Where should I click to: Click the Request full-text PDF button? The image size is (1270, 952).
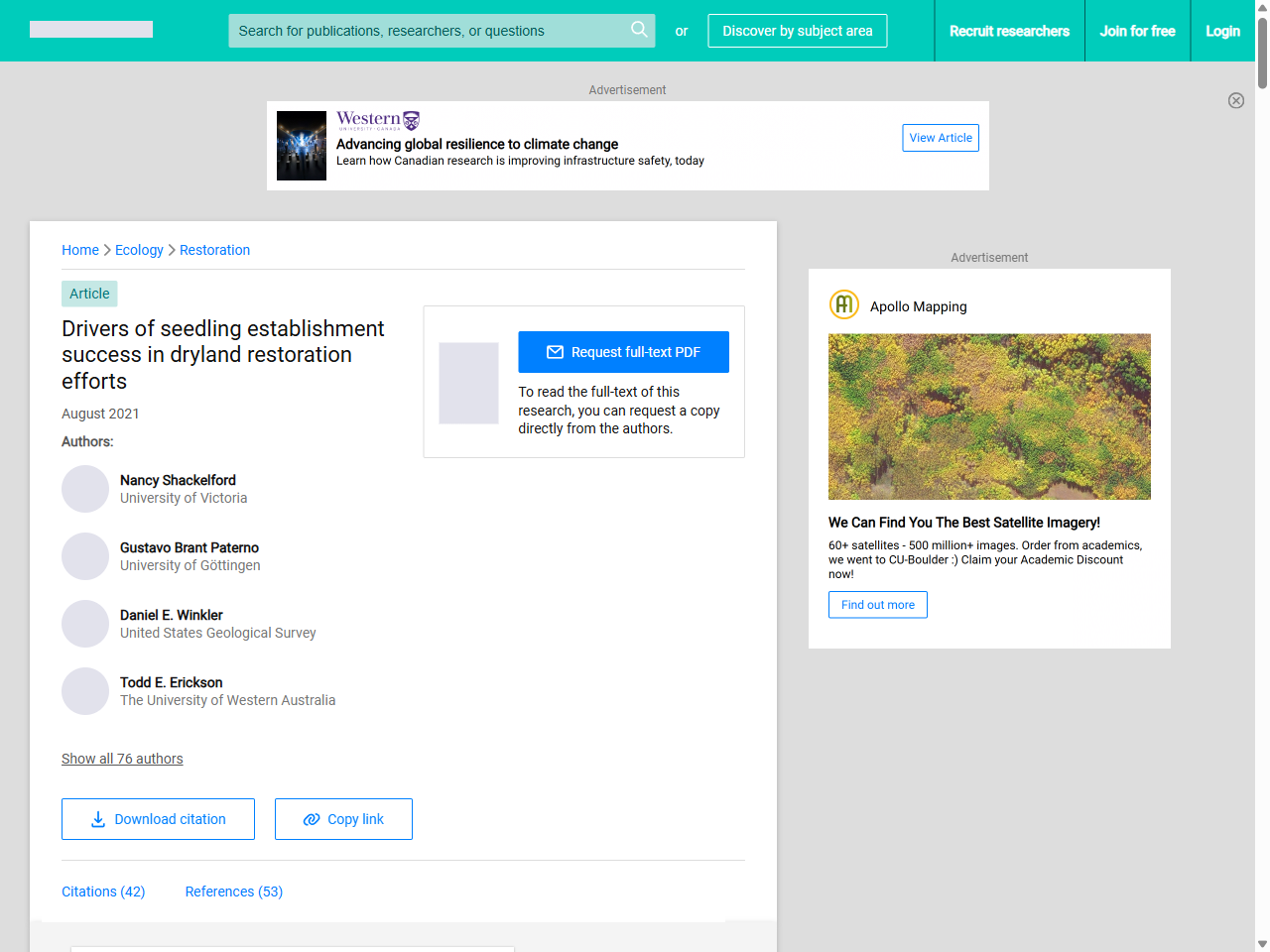pos(623,351)
